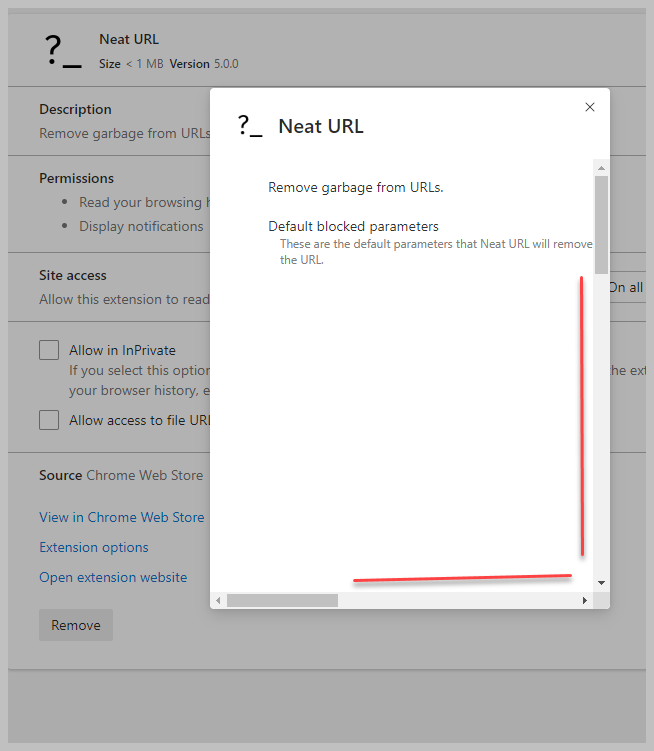Click the vertical scrollbar thumb in the dialog
The image size is (654, 751).
point(601,225)
